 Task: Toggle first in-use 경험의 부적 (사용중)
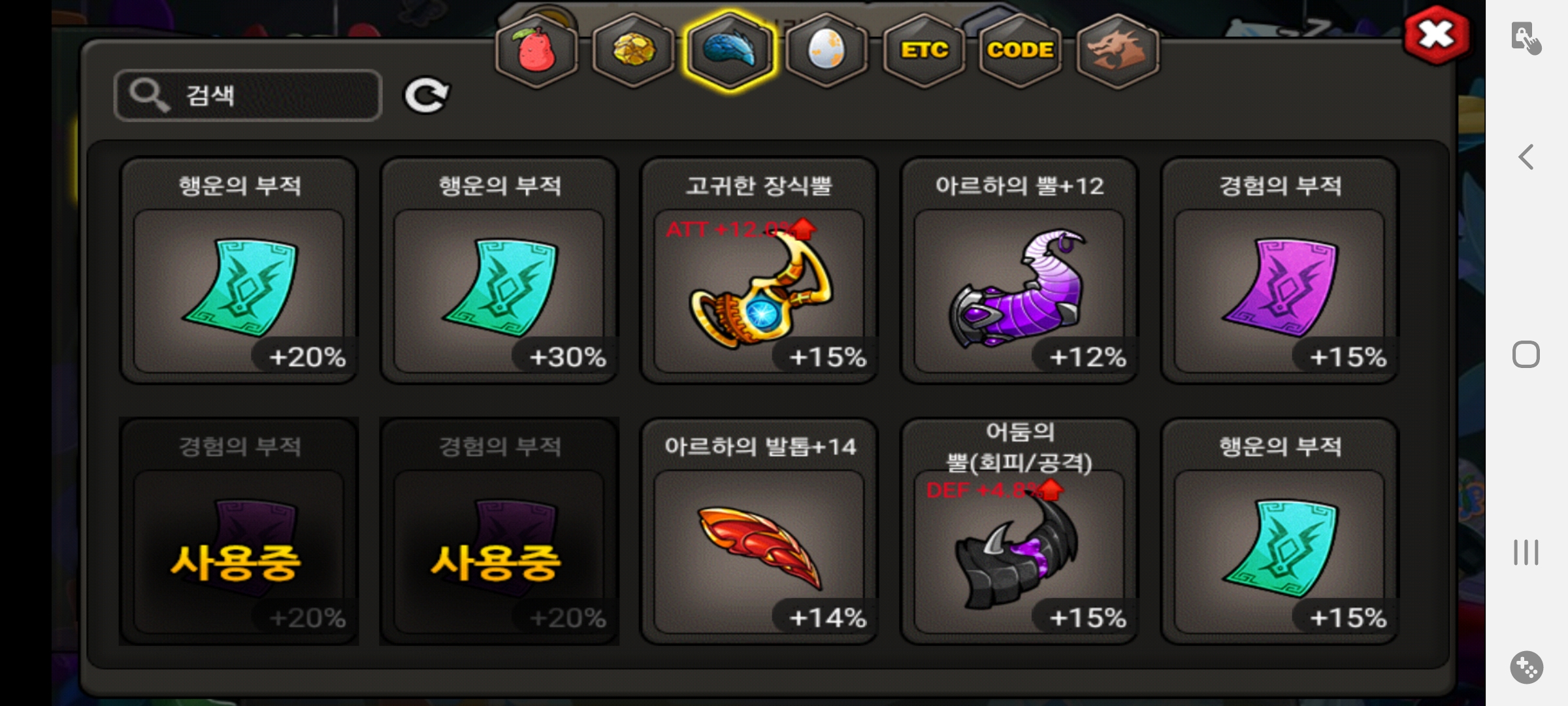click(x=239, y=531)
